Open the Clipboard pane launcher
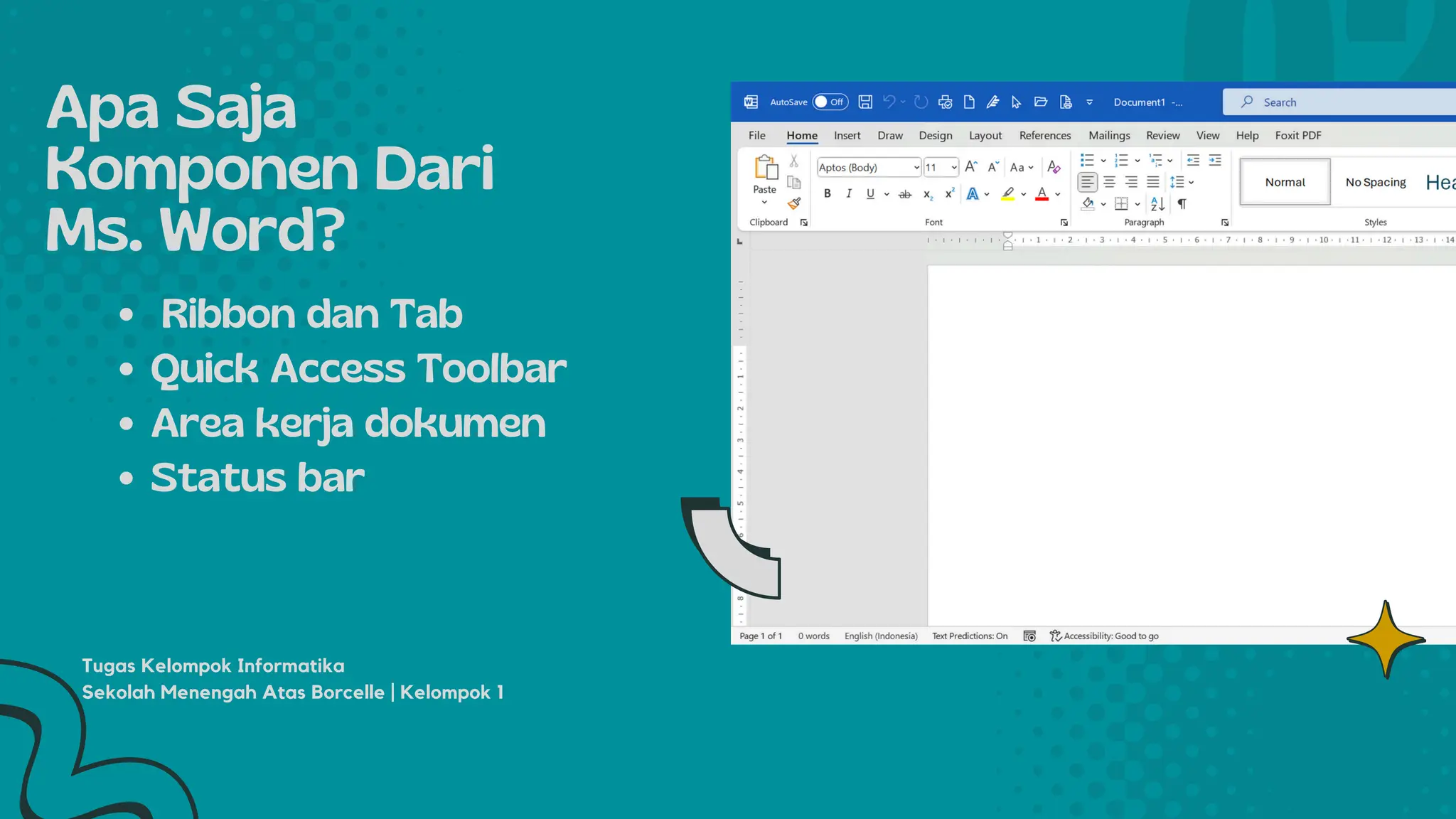This screenshot has height=819, width=1456. (803, 223)
